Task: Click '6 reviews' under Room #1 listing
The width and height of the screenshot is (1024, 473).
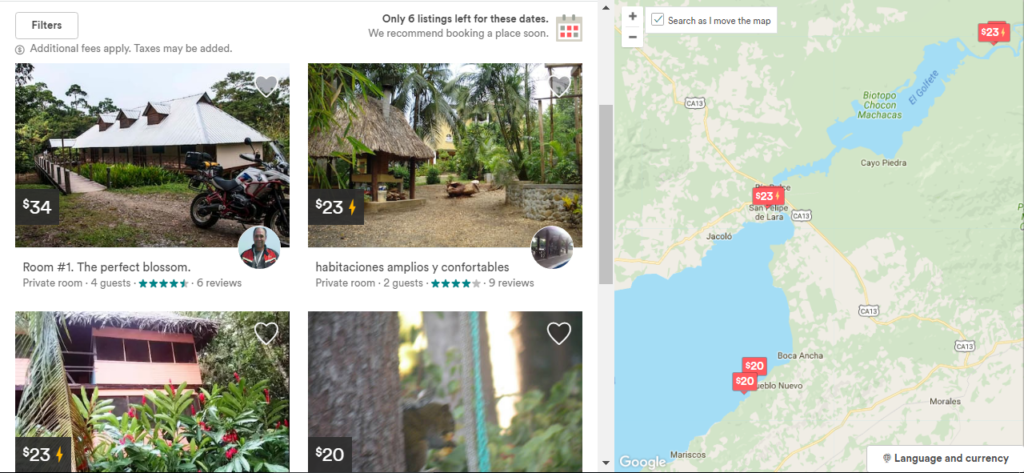Action: point(219,284)
